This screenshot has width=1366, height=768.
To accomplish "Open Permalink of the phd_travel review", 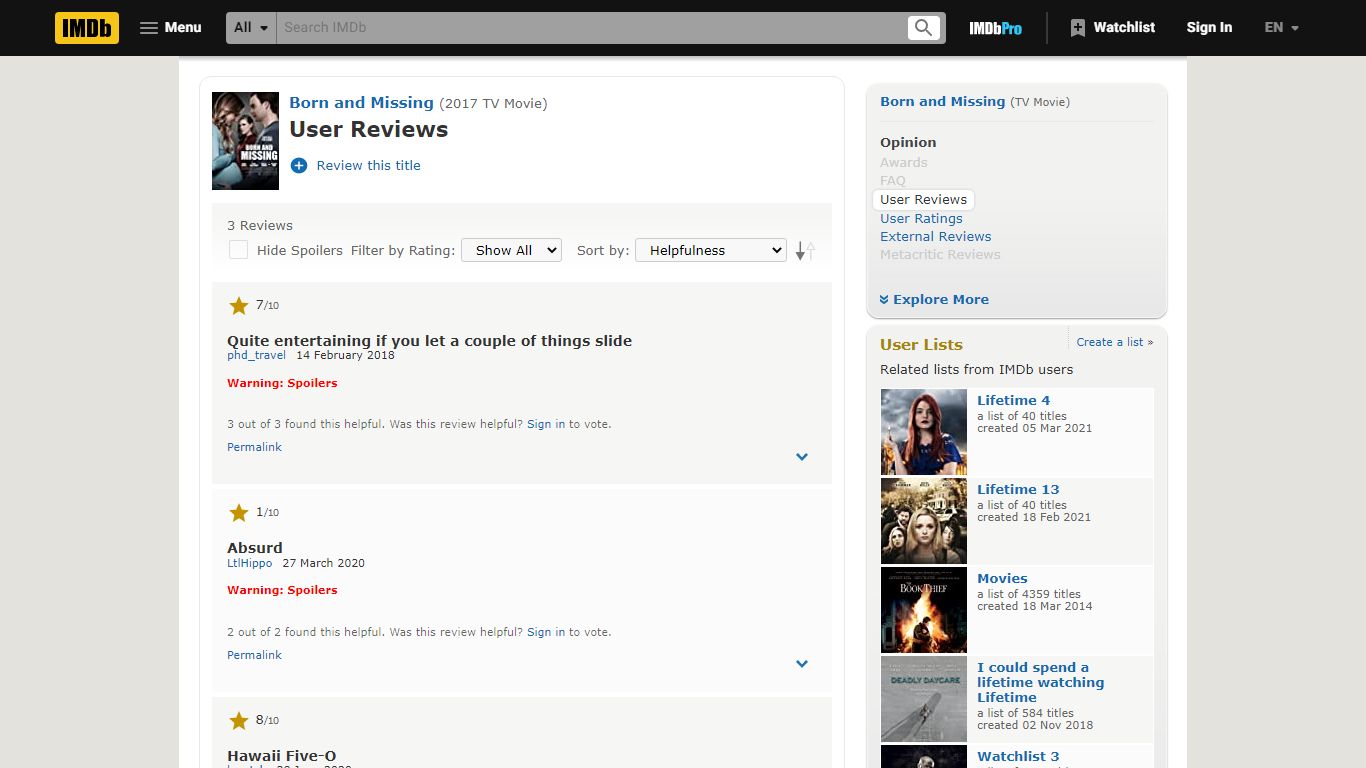I will tap(254, 447).
